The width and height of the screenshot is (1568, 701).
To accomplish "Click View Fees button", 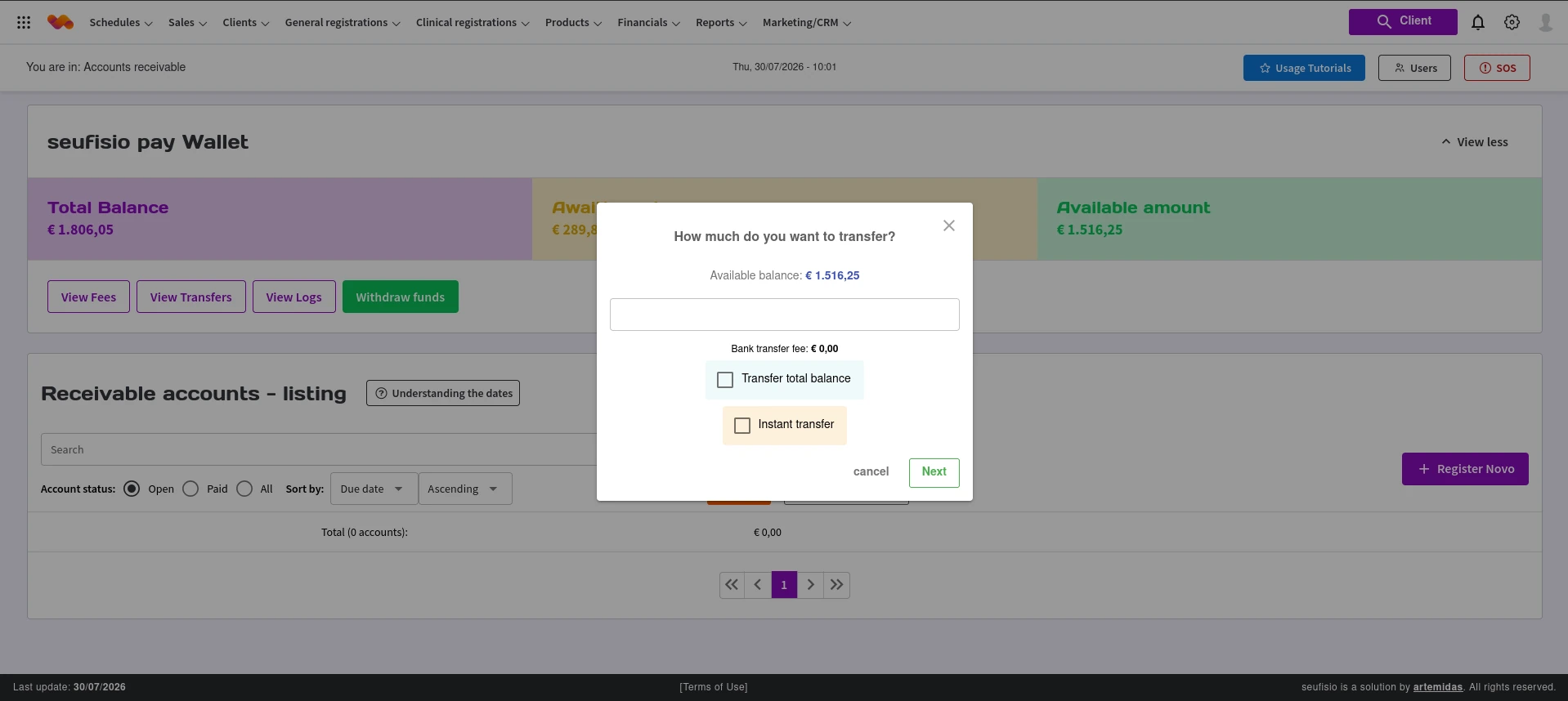I will 88,297.
